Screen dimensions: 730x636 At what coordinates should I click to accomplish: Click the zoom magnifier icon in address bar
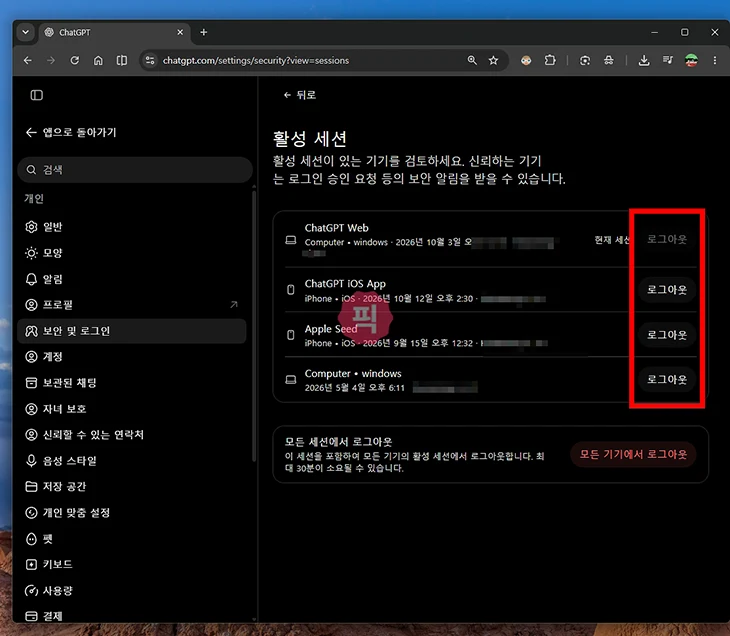coord(472,60)
